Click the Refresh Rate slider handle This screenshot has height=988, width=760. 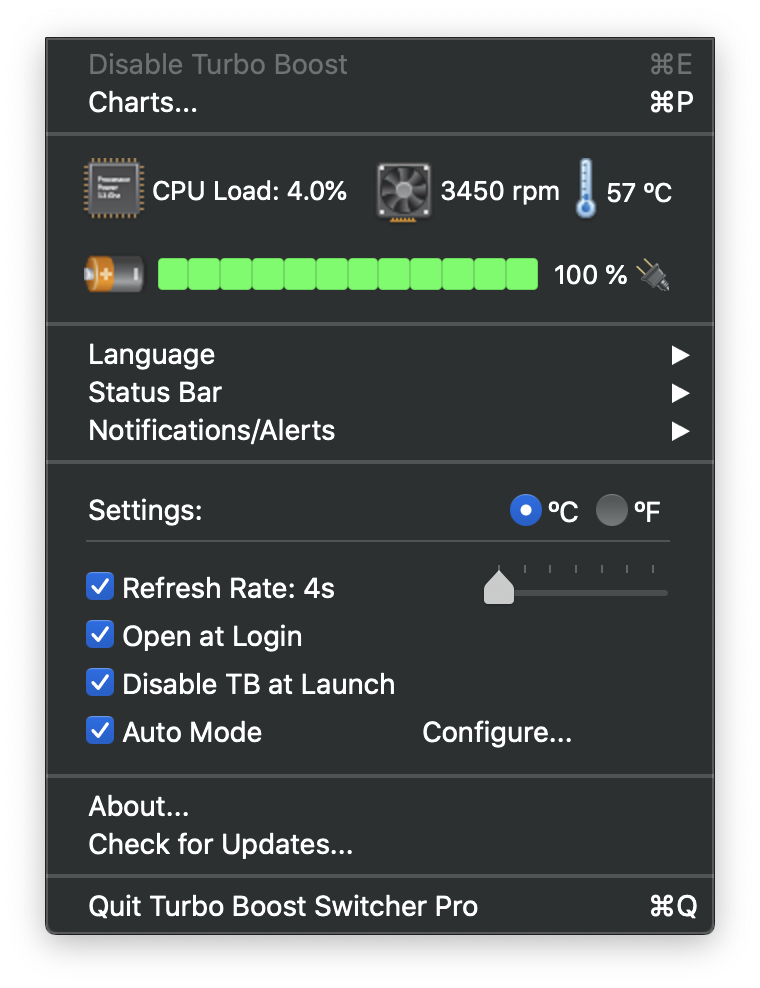498,586
